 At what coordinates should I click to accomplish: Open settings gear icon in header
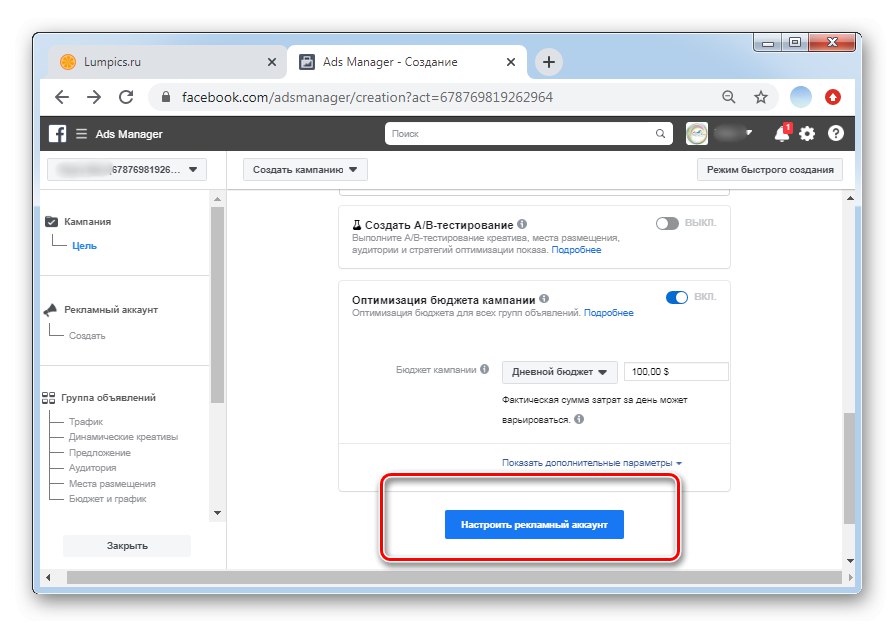coord(807,134)
